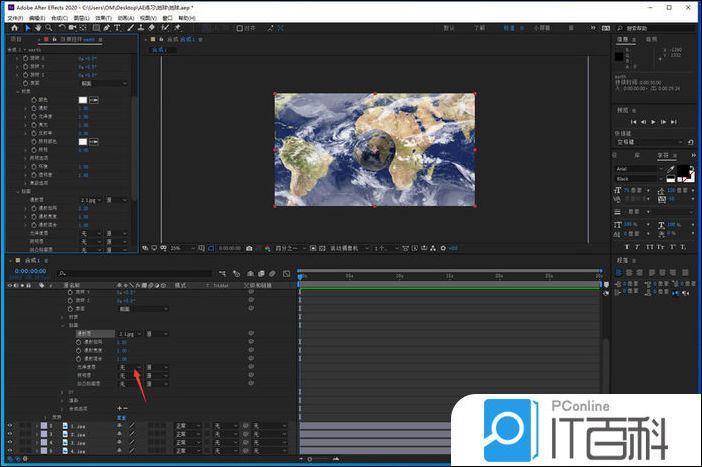The width and height of the screenshot is (702, 467).
Task: Select the Type (T) tool
Action: [x=117, y=28]
